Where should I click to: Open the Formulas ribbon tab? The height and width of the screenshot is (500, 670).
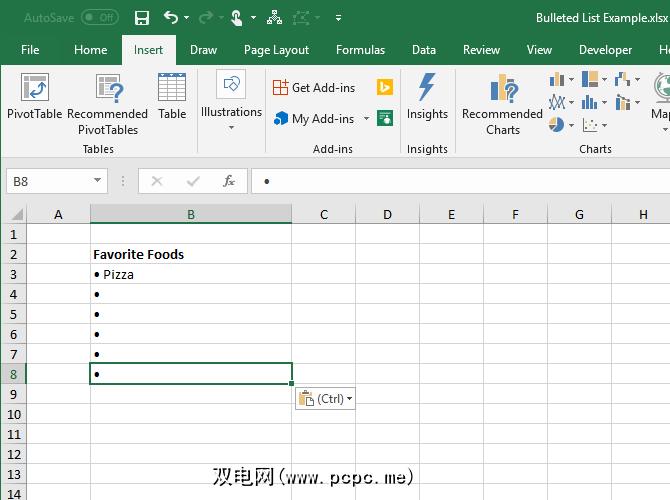click(x=360, y=50)
